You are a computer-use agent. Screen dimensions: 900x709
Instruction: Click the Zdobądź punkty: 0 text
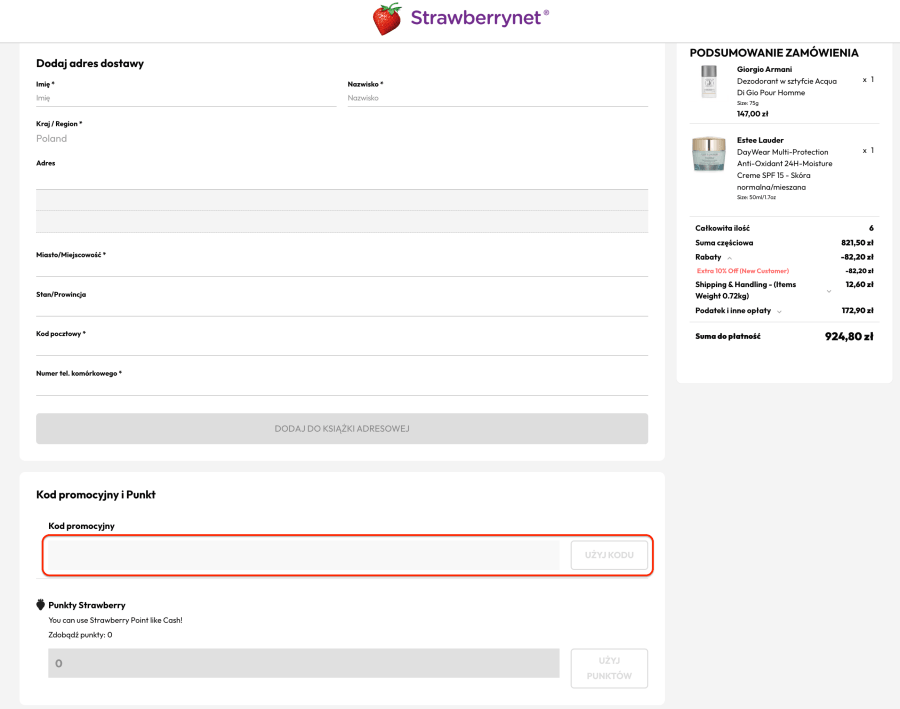click(80, 635)
